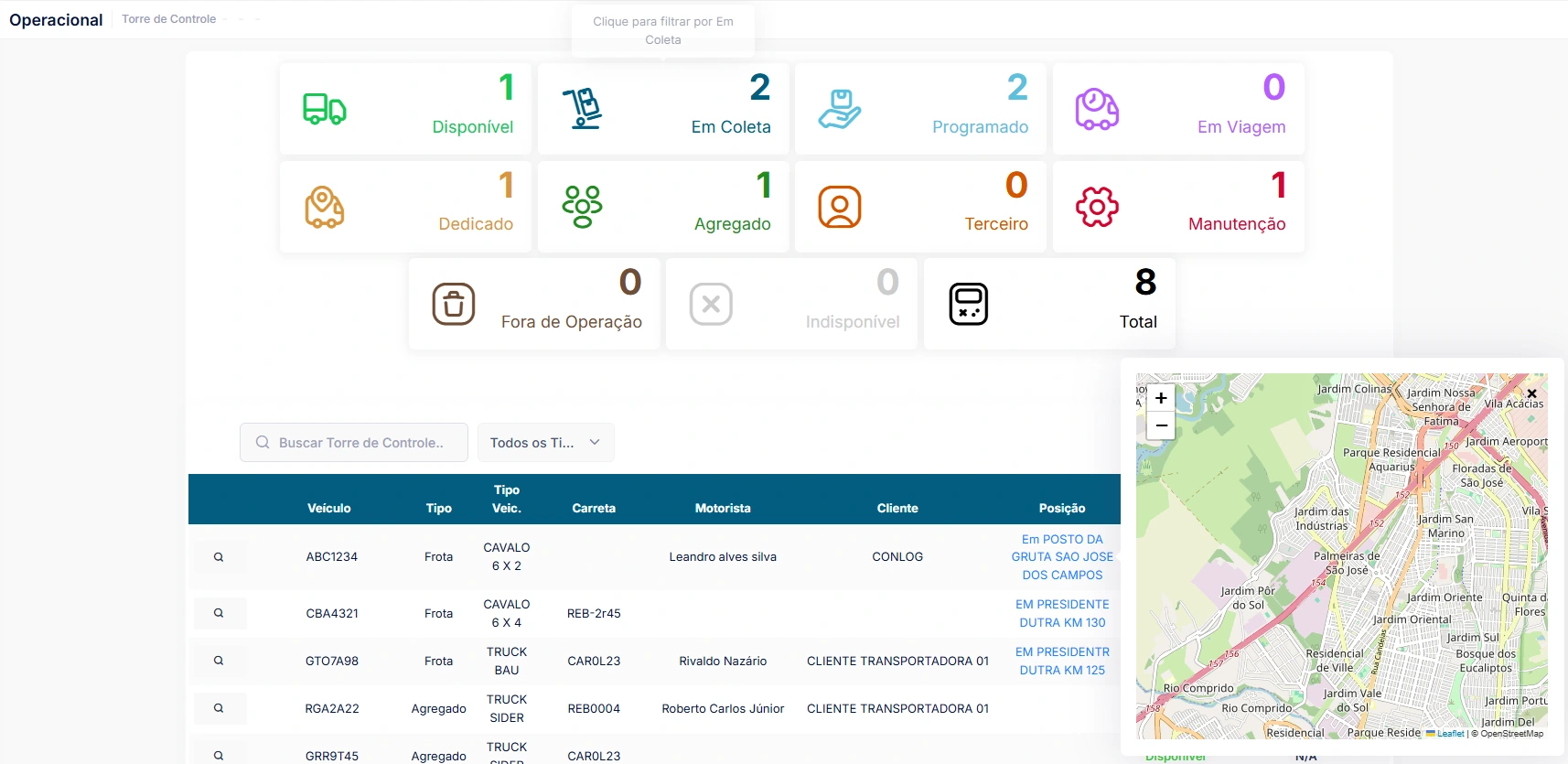Close the map popup
The width and height of the screenshot is (1568, 764).
click(x=1531, y=393)
